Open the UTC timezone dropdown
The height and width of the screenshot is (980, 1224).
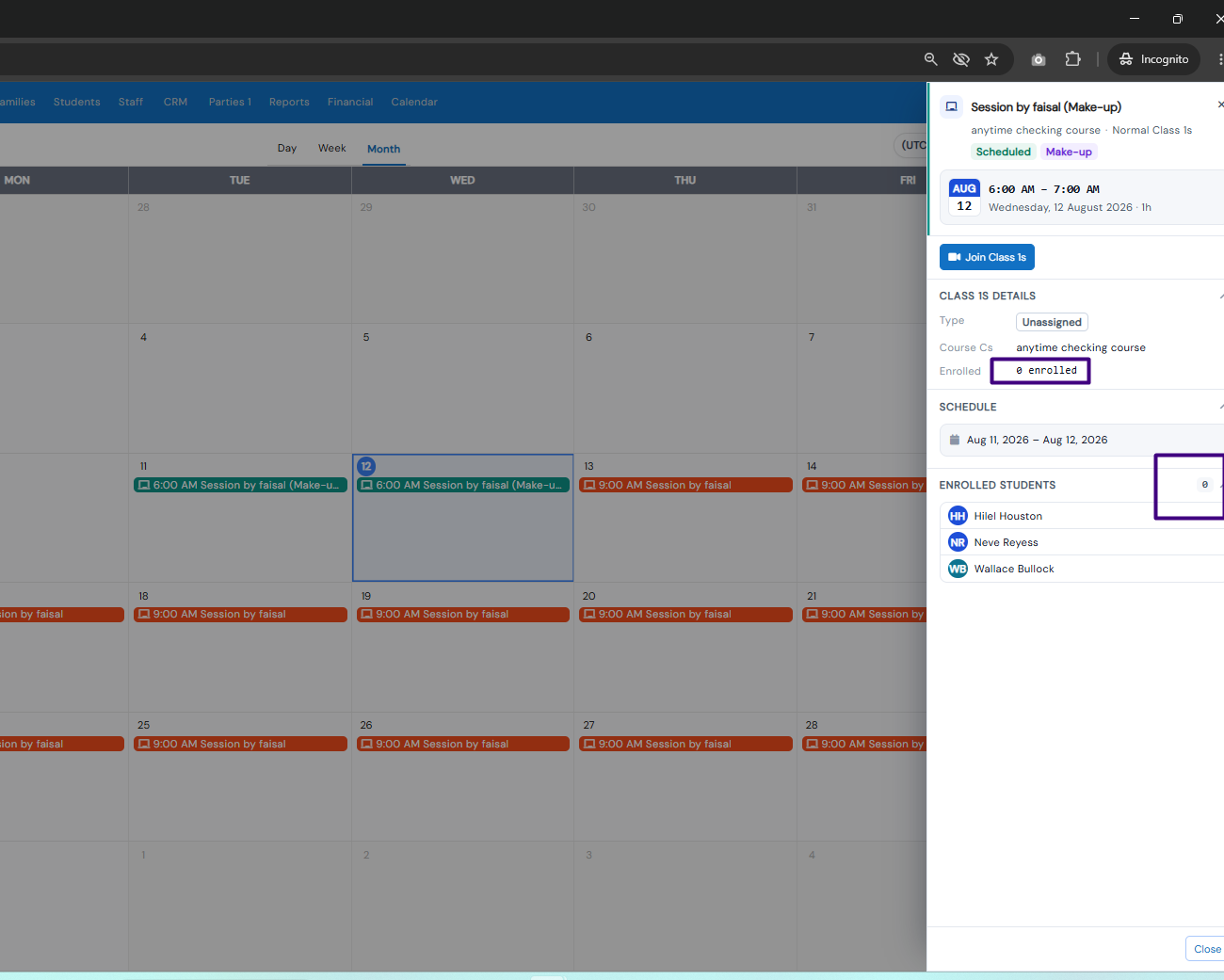[910, 145]
